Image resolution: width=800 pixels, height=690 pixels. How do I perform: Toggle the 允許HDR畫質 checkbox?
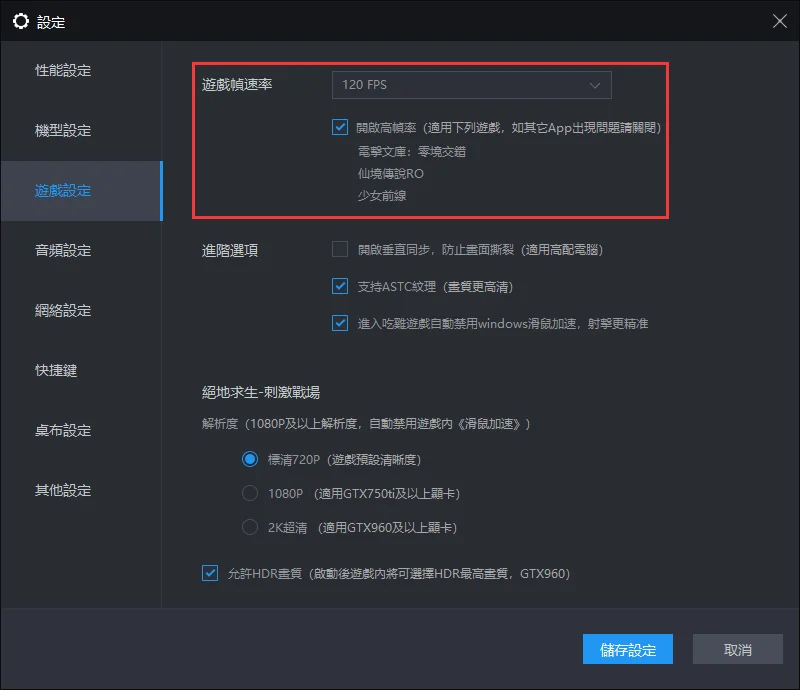point(210,573)
